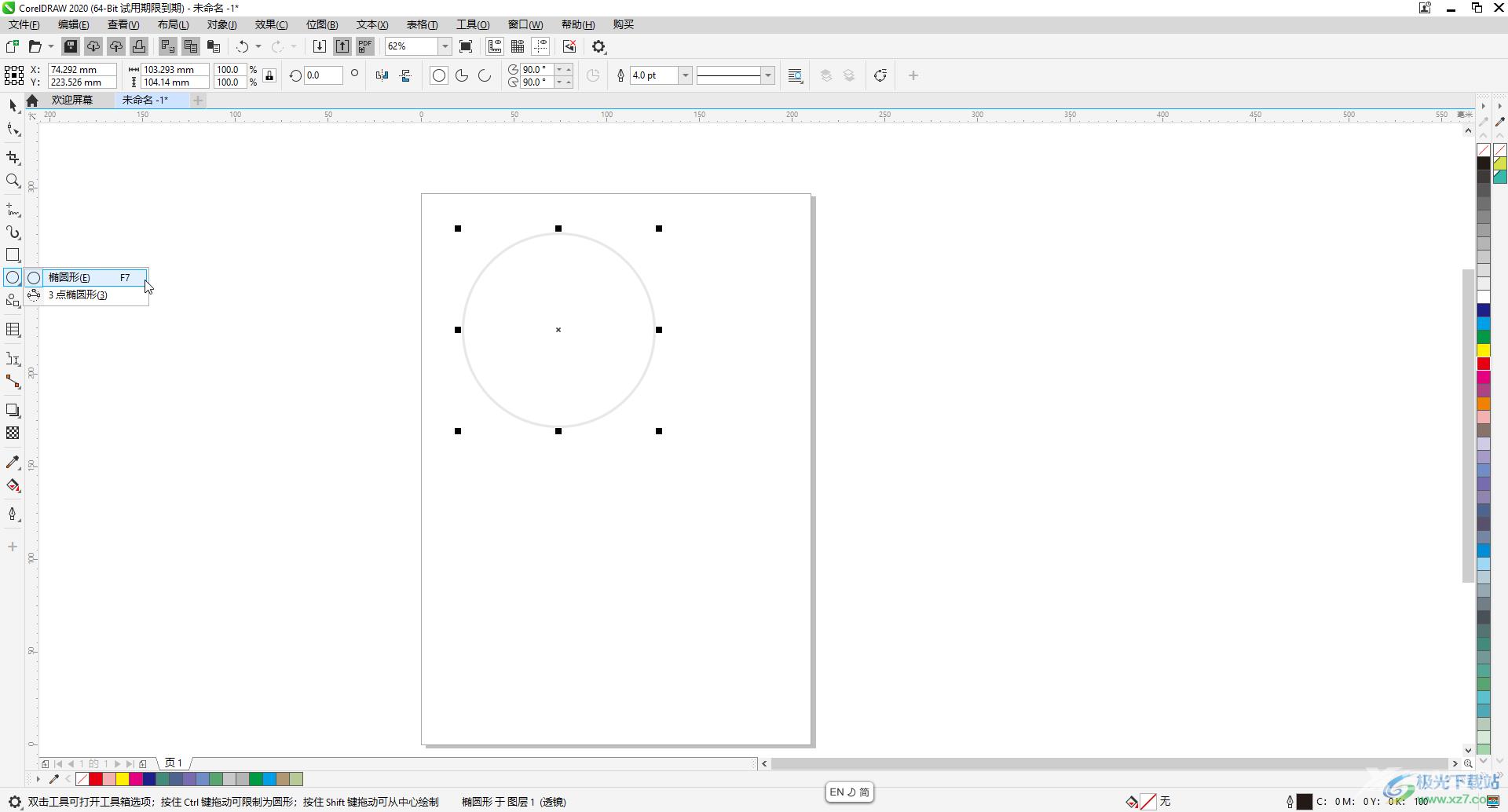
Task: Switch to the 欢迎屏幕 tab
Action: click(72, 100)
